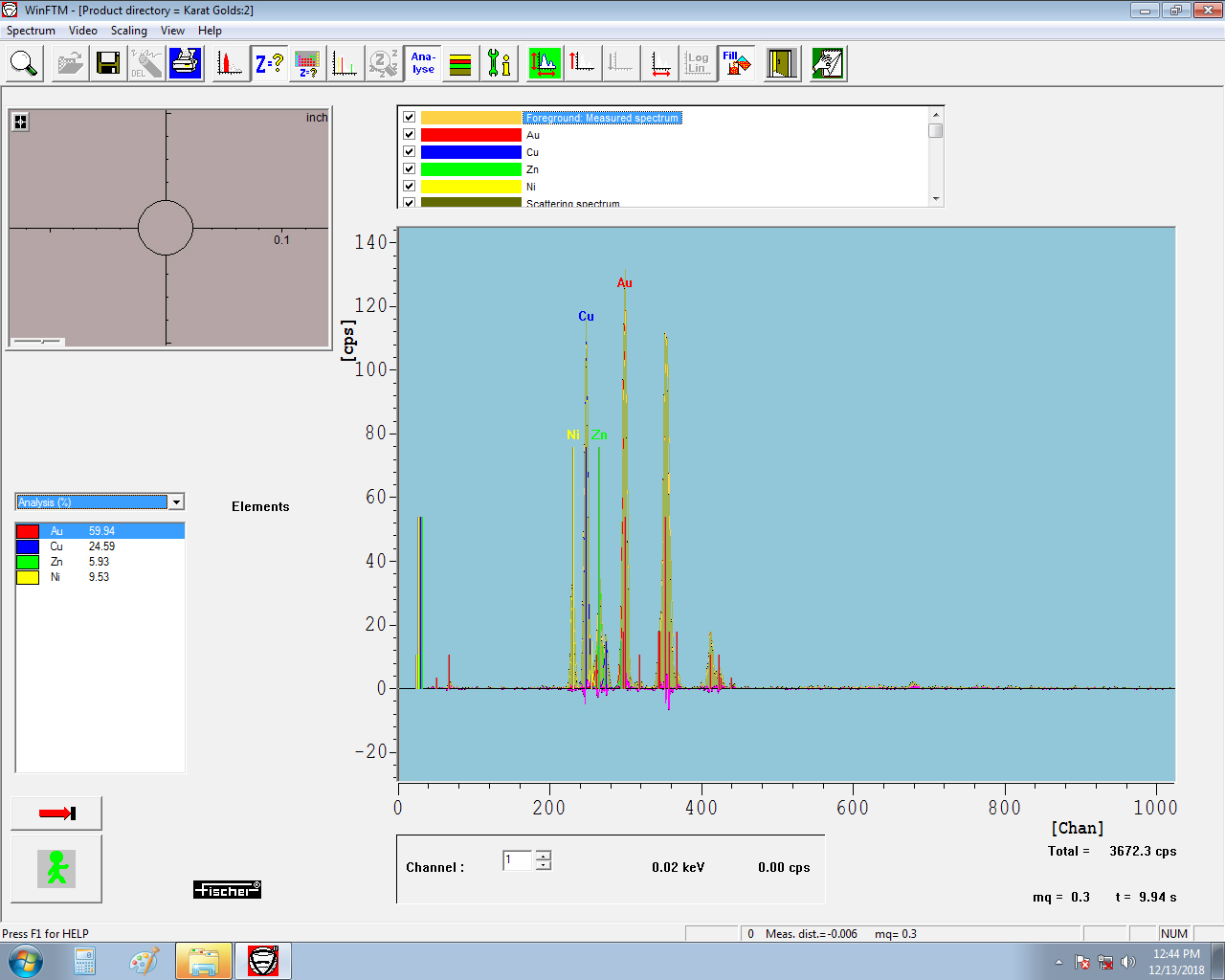Select the Cu blue color swatch in legend
The width and height of the screenshot is (1225, 980).
(x=471, y=152)
